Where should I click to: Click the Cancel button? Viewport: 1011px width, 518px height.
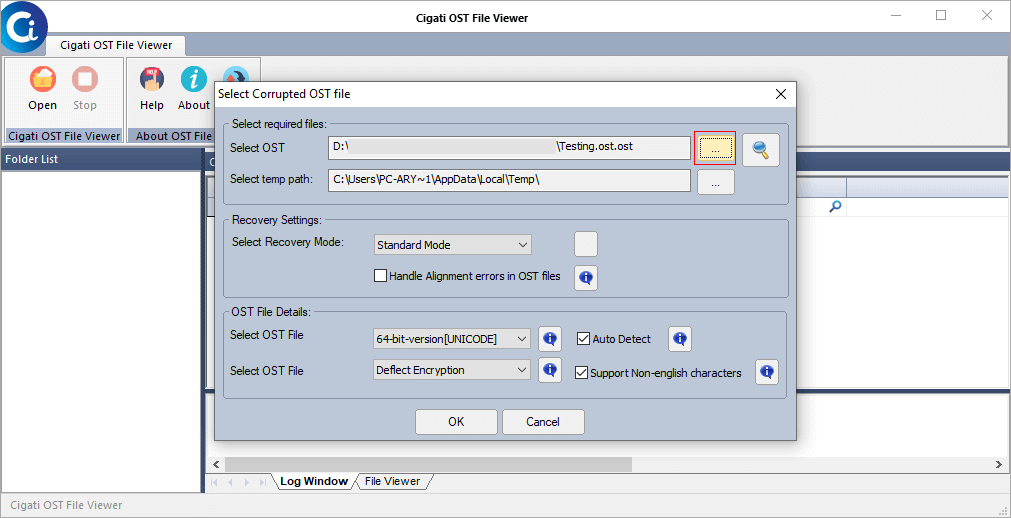(x=543, y=422)
